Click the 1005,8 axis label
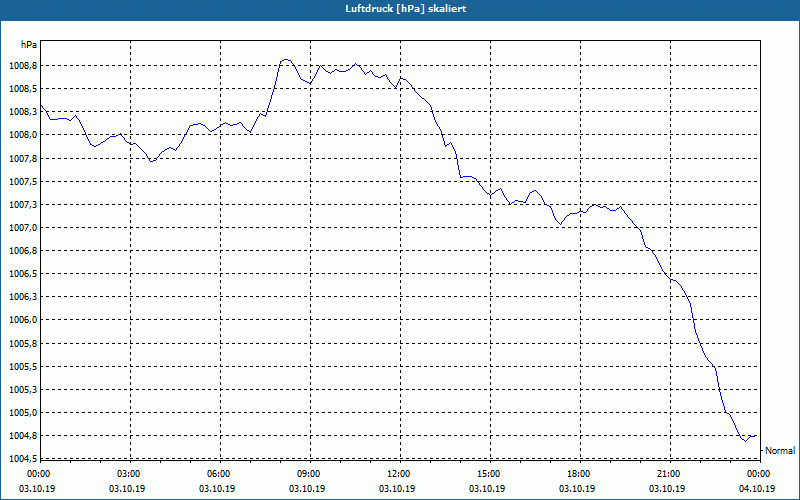 23,343
